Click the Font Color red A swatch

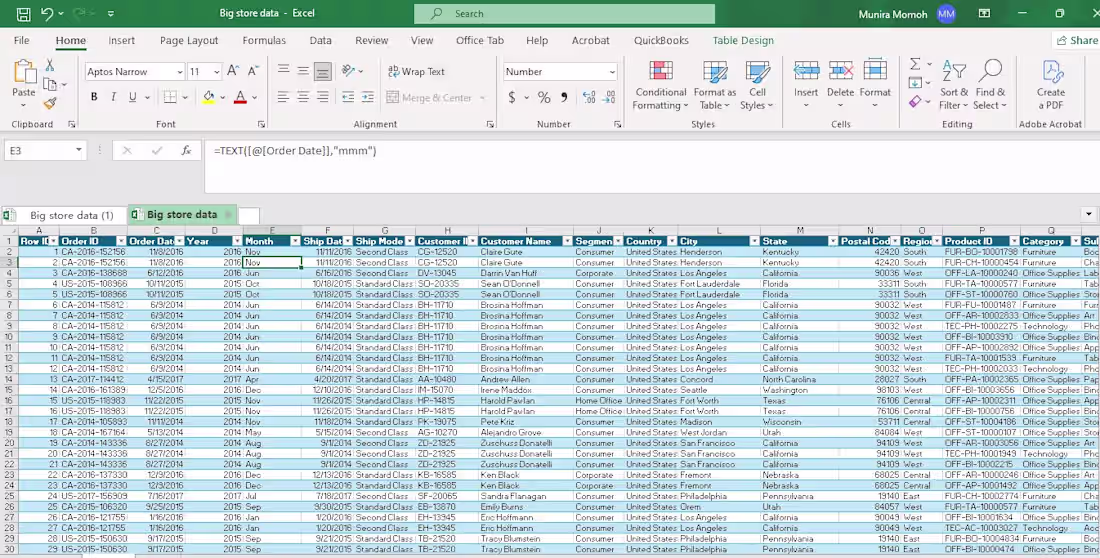tap(240, 97)
